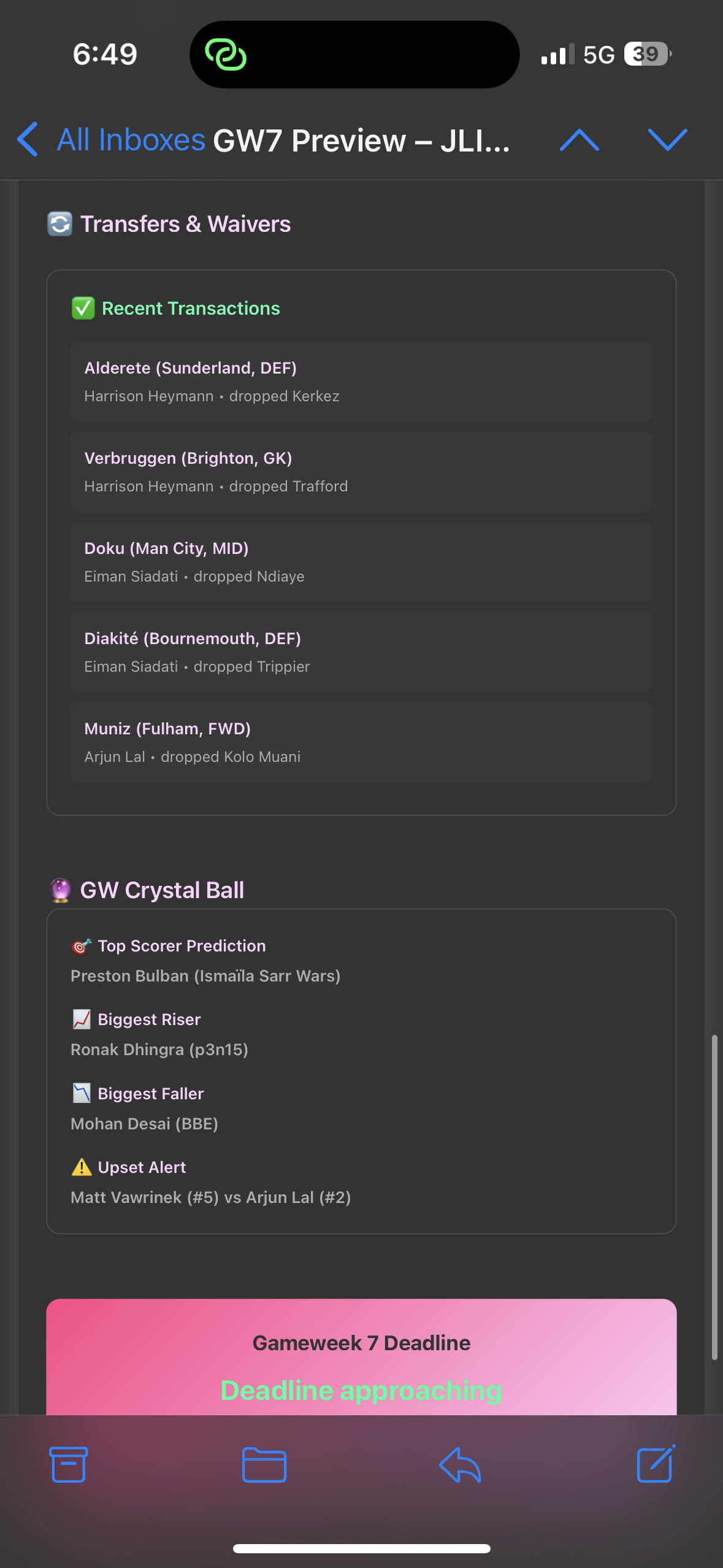Select the Doku (Man City, MID) transaction

tap(361, 562)
